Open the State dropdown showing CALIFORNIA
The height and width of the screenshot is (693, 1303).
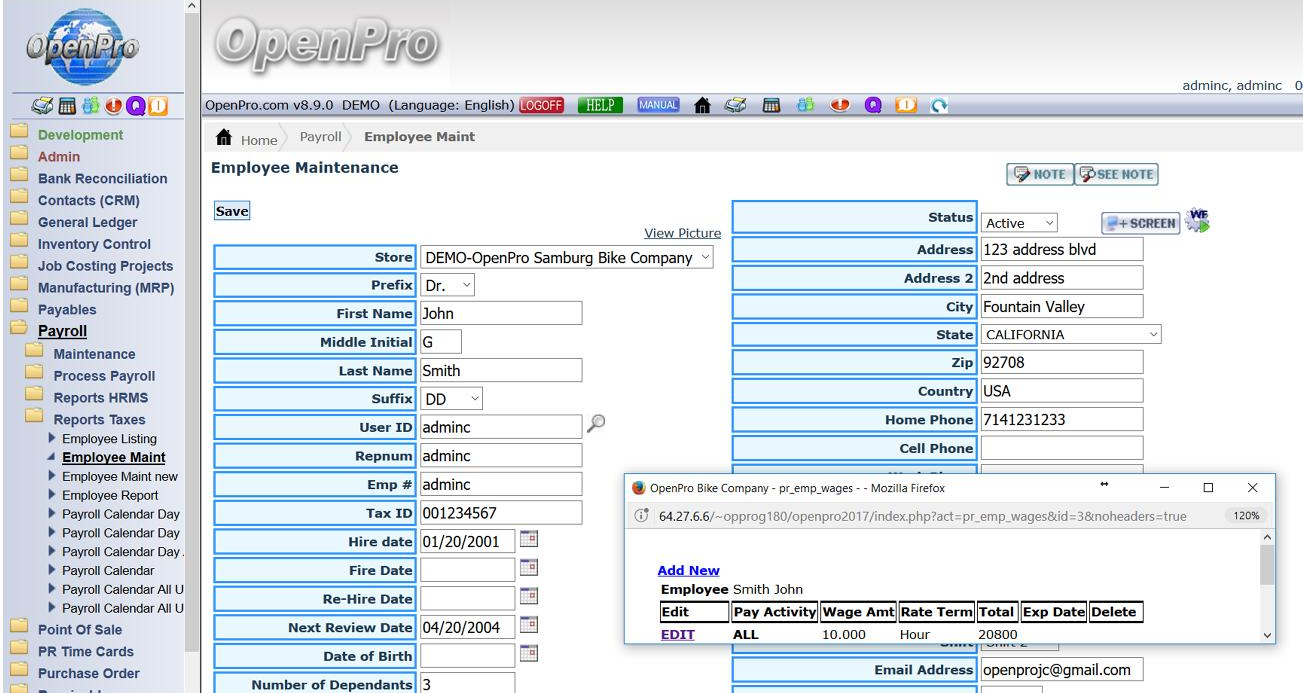tap(1070, 335)
